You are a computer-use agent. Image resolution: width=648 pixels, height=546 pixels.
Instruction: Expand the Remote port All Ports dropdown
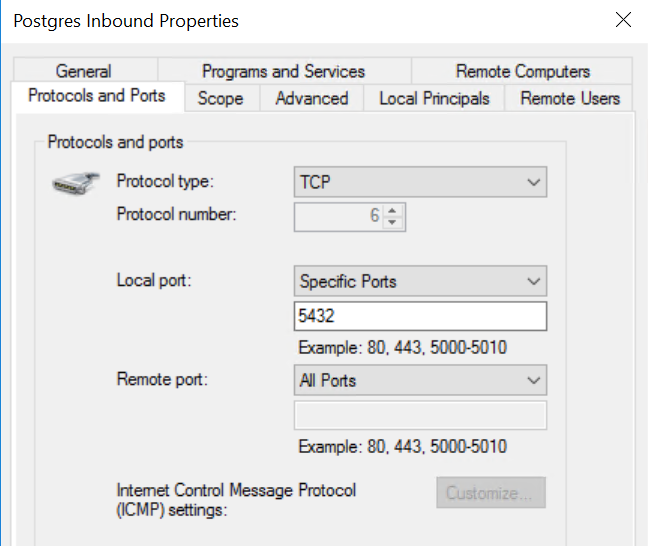coord(420,380)
